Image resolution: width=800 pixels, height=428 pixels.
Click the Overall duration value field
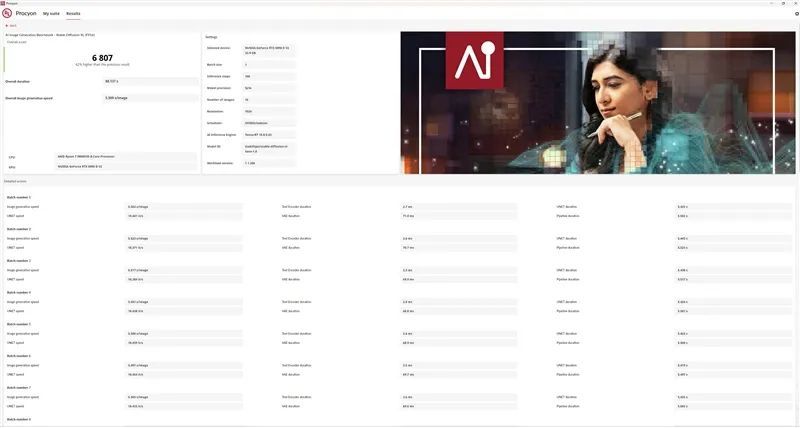[x=151, y=82]
